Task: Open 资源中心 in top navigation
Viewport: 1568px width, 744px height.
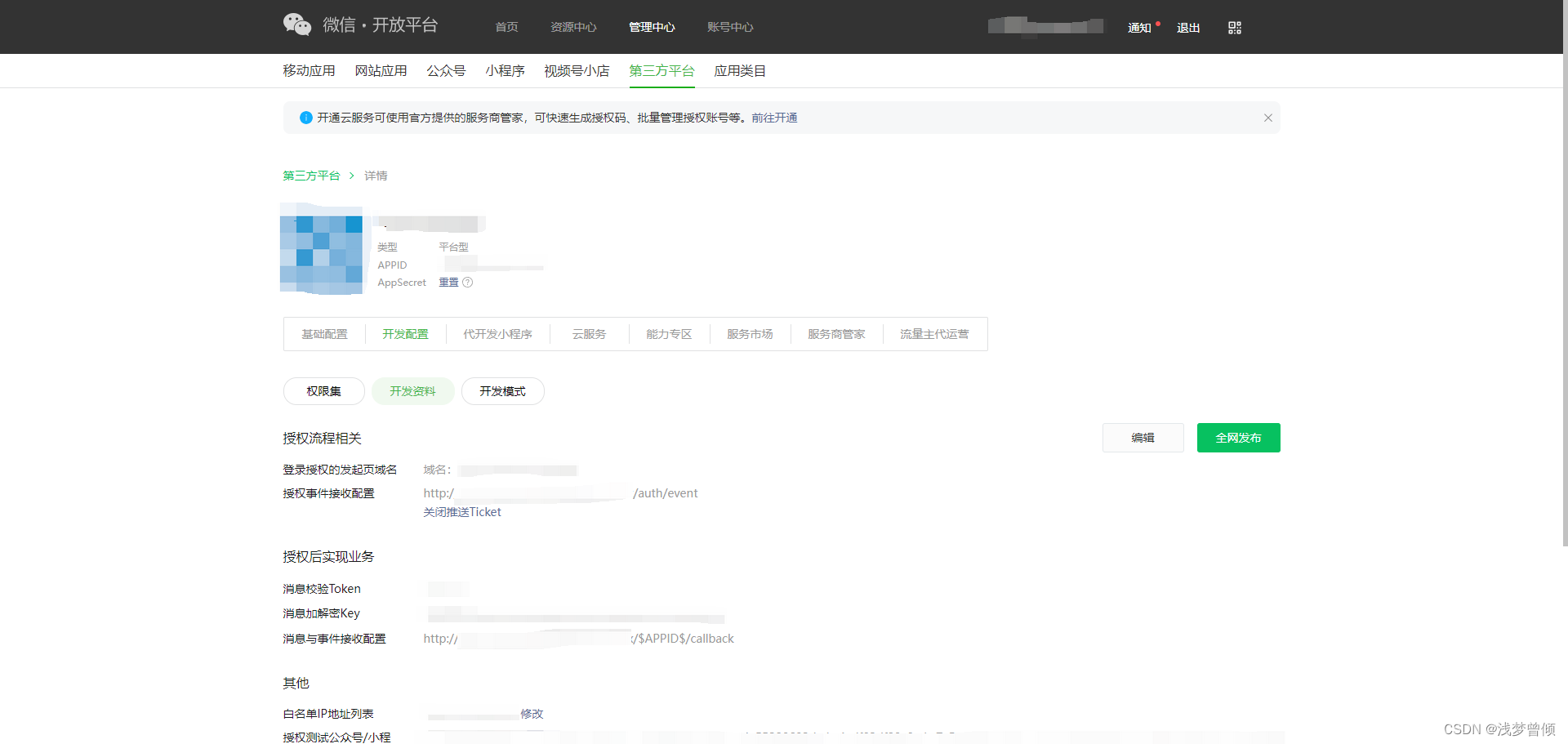Action: [573, 27]
